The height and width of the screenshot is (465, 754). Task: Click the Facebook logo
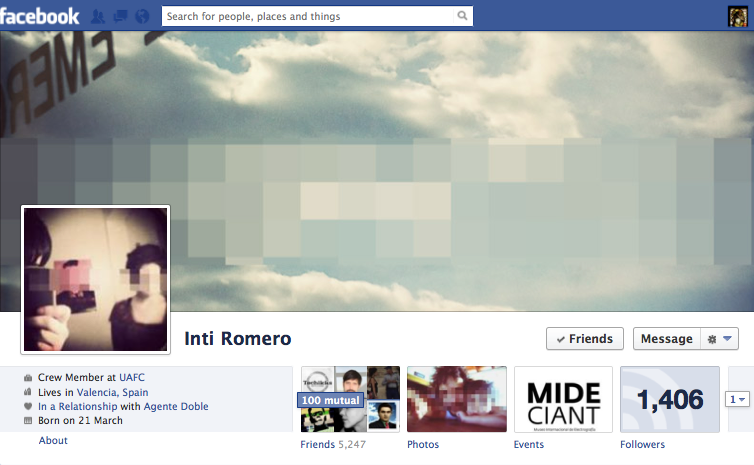40,16
